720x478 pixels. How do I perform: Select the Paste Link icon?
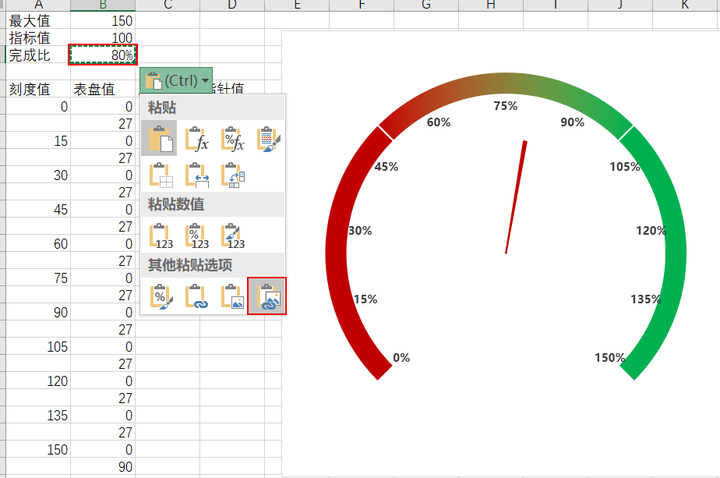coord(196,296)
